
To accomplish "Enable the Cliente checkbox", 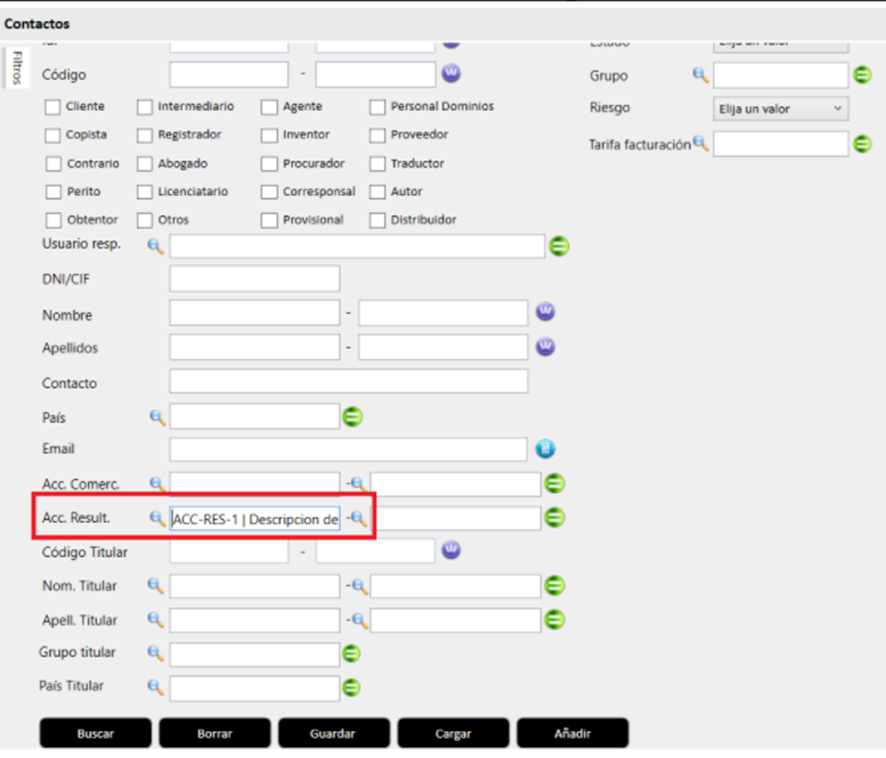I will pos(53,107).
